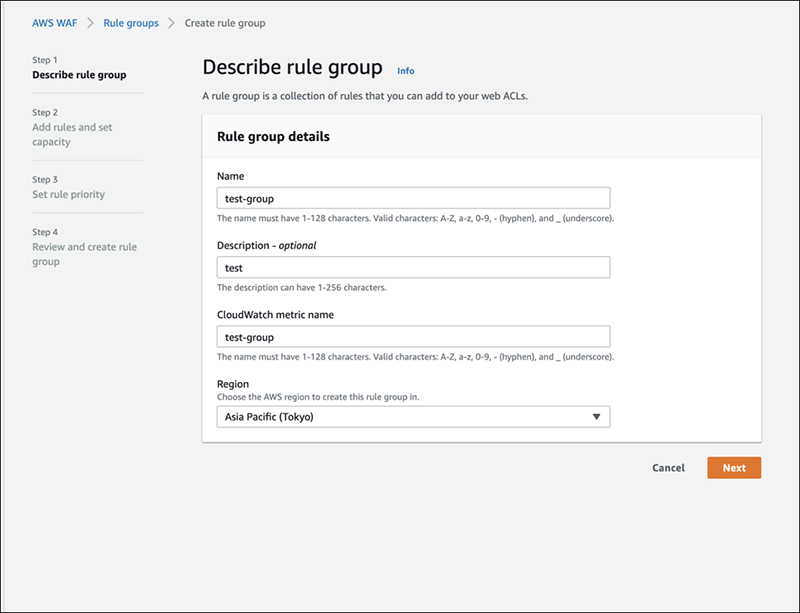The width and height of the screenshot is (800, 613).
Task: Select the CloudWatch metric name field
Action: [413, 337]
